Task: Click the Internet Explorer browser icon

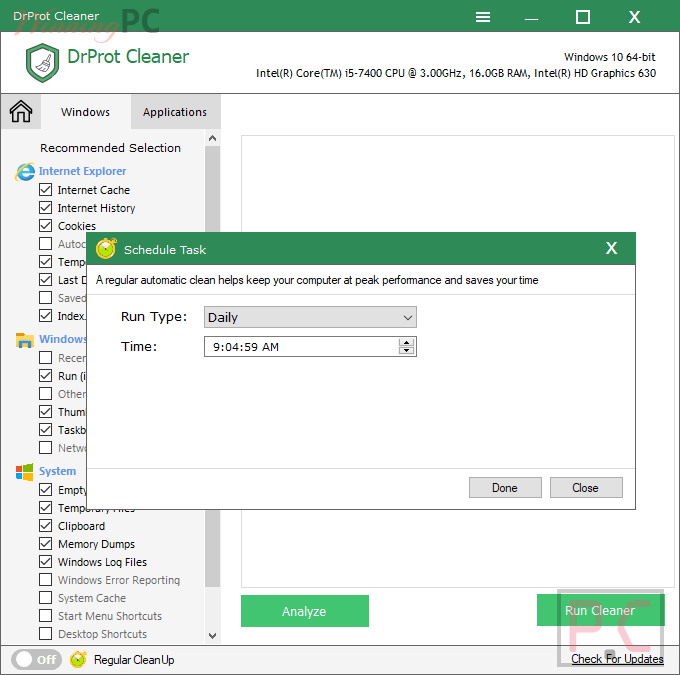Action: (x=25, y=172)
